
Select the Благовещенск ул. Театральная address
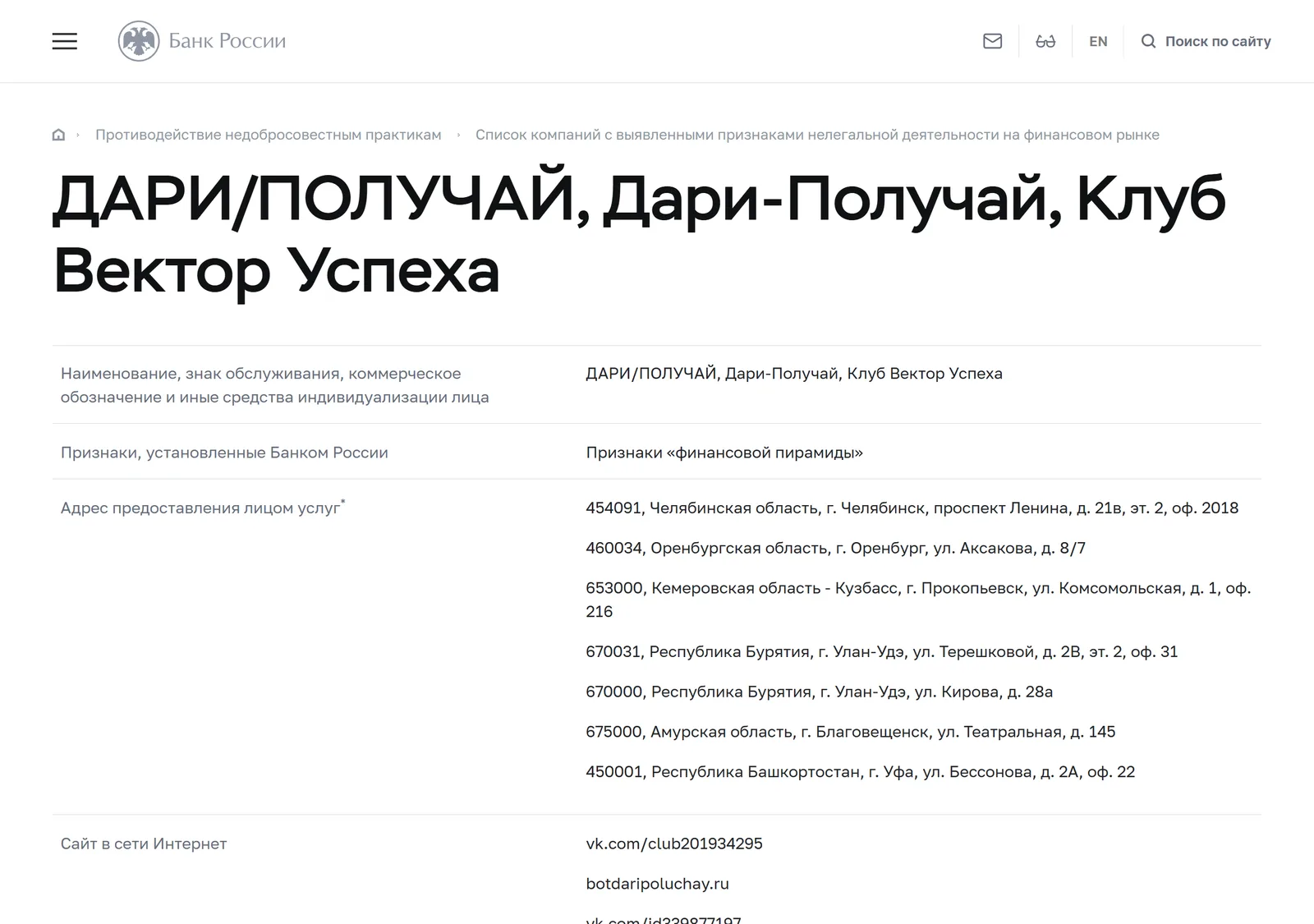point(850,732)
